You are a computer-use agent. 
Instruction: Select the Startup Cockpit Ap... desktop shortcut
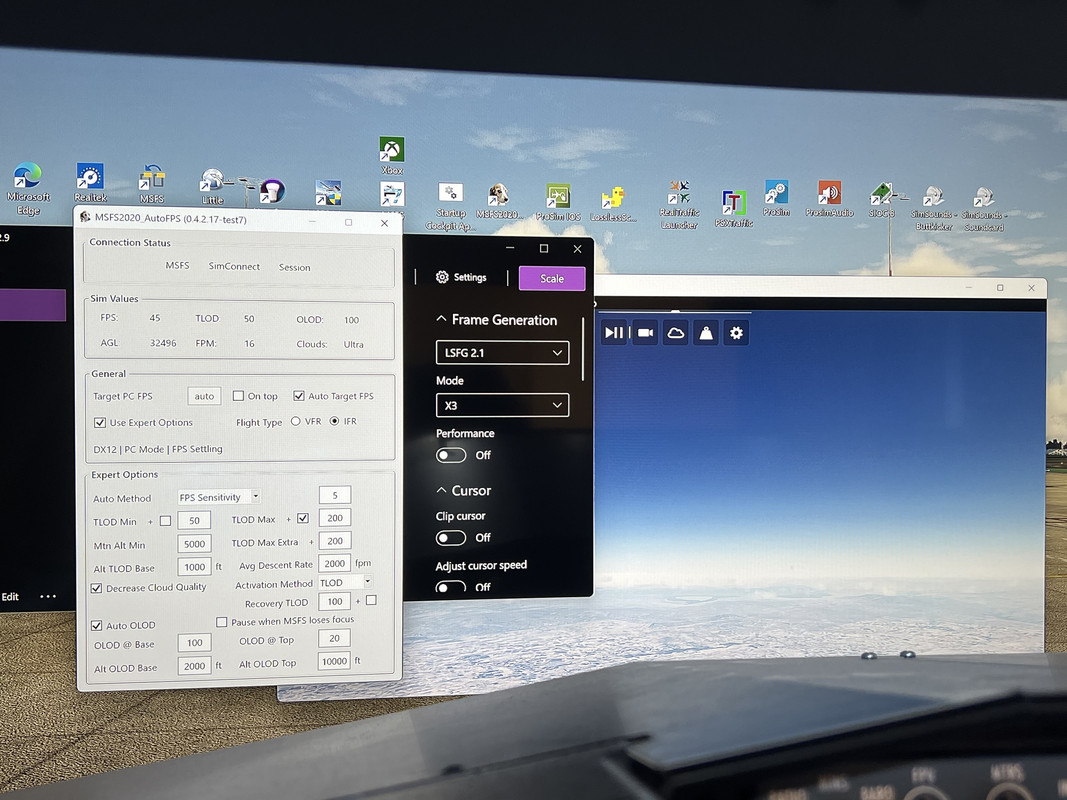pos(450,207)
